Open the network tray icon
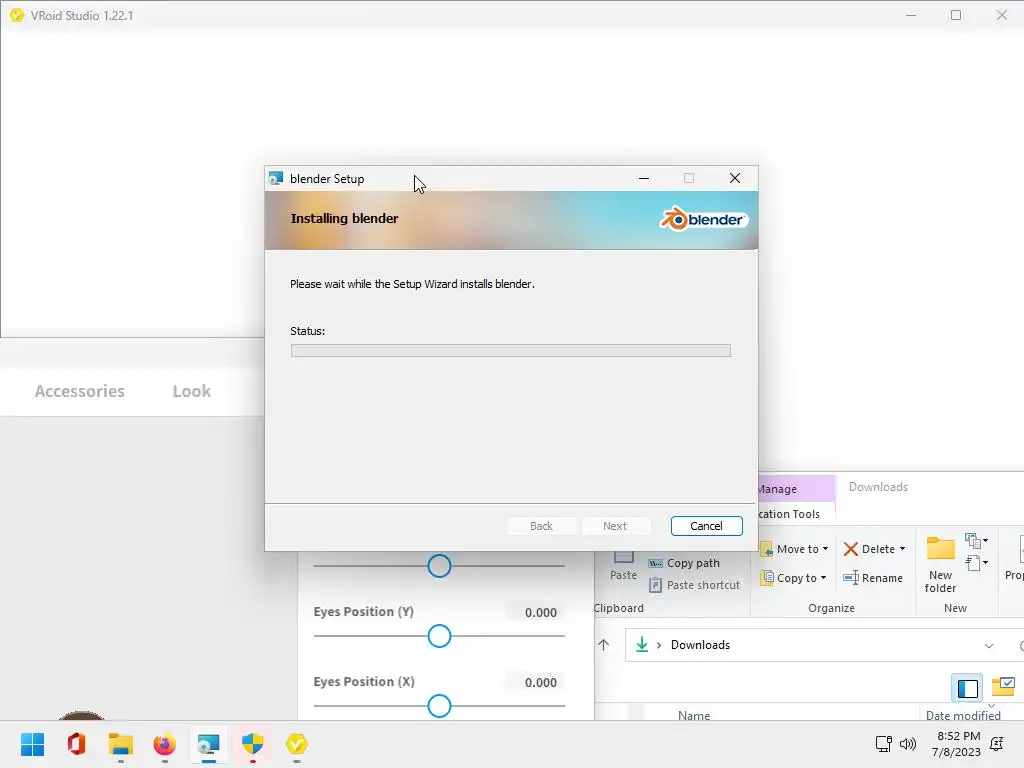The height and width of the screenshot is (768, 1024). point(884,743)
